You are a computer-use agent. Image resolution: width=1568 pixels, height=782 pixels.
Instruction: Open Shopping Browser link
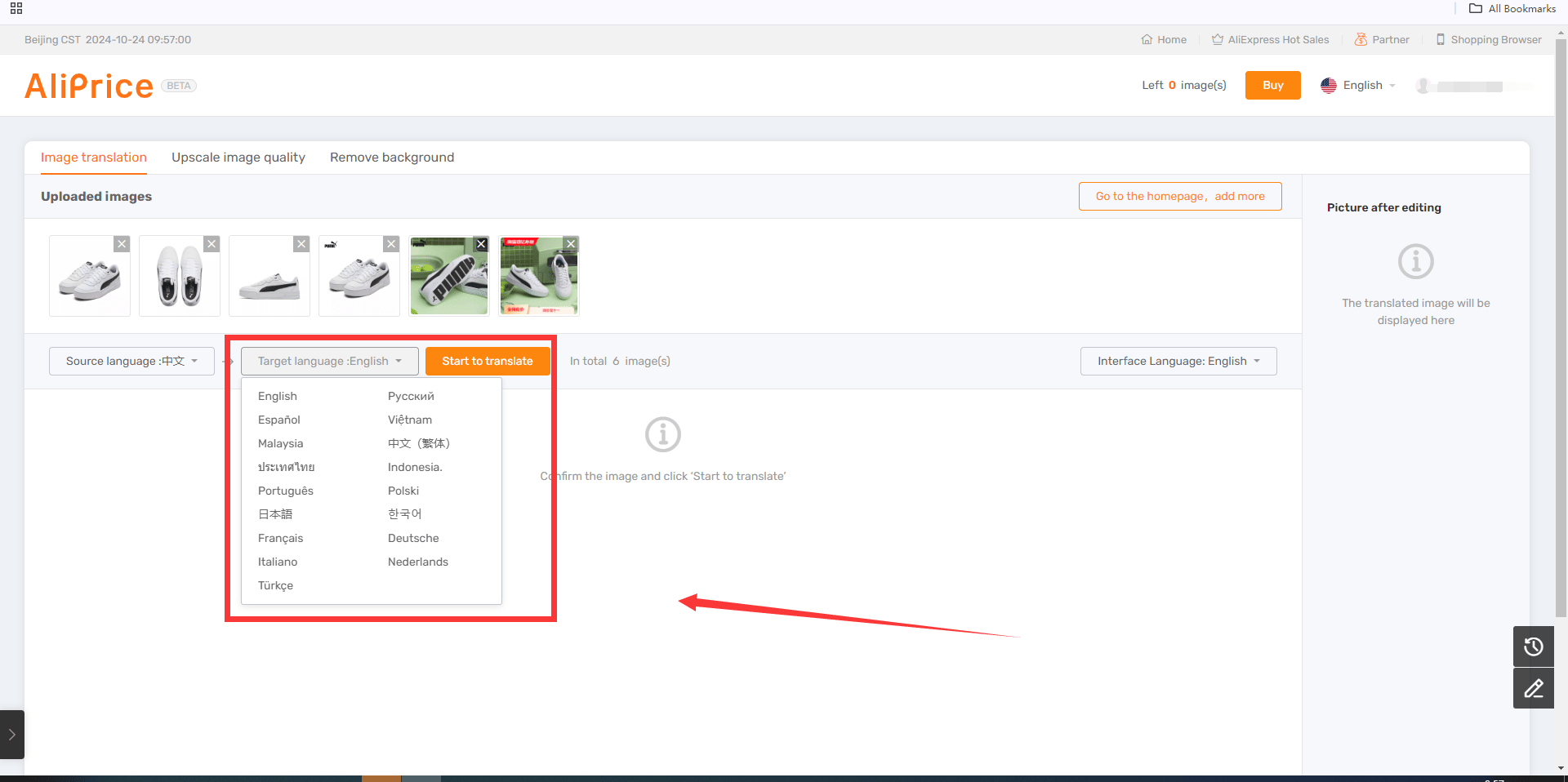pos(1489,39)
